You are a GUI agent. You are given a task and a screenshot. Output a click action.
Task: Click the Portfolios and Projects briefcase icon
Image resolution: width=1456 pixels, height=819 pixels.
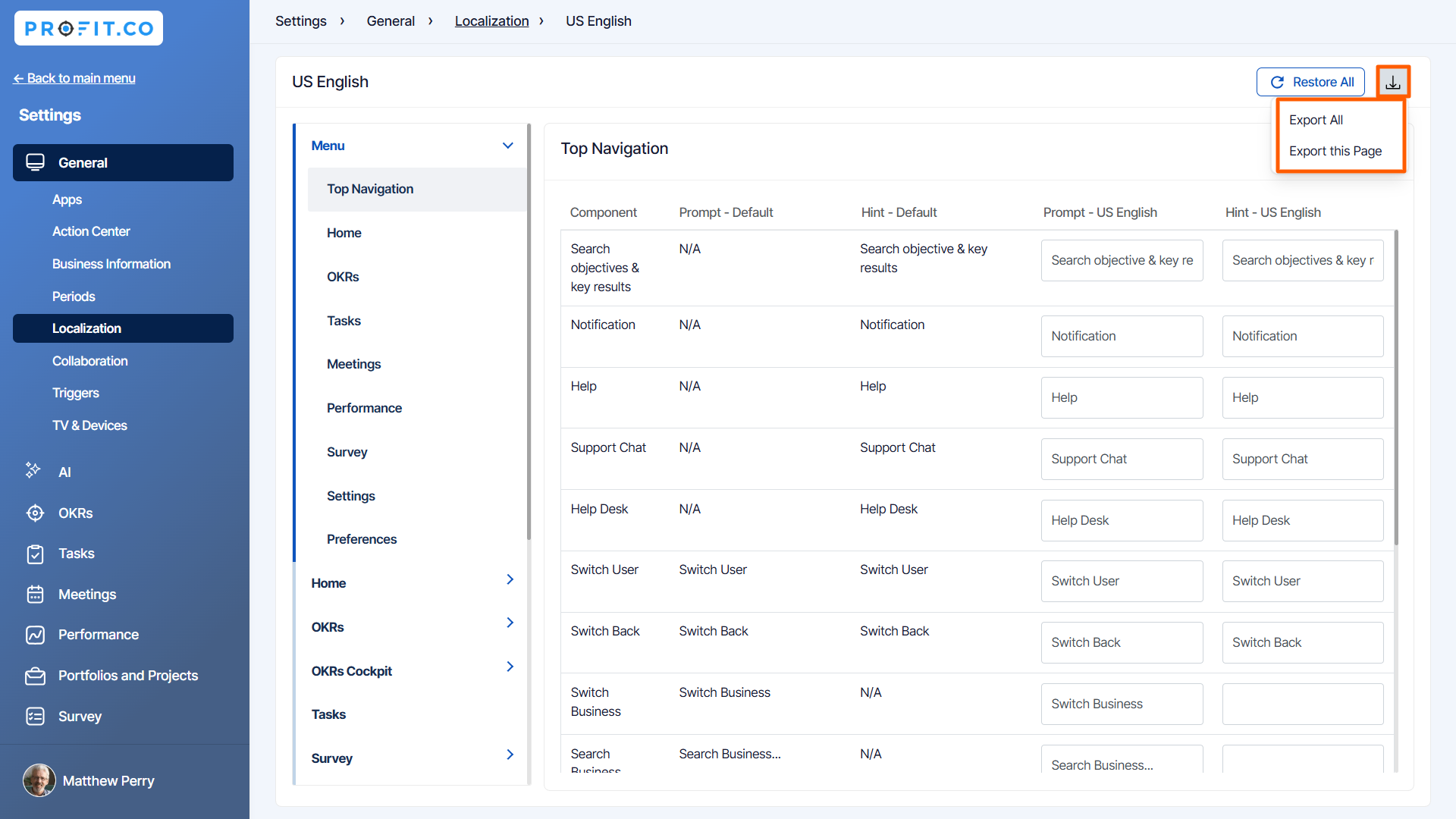(35, 676)
